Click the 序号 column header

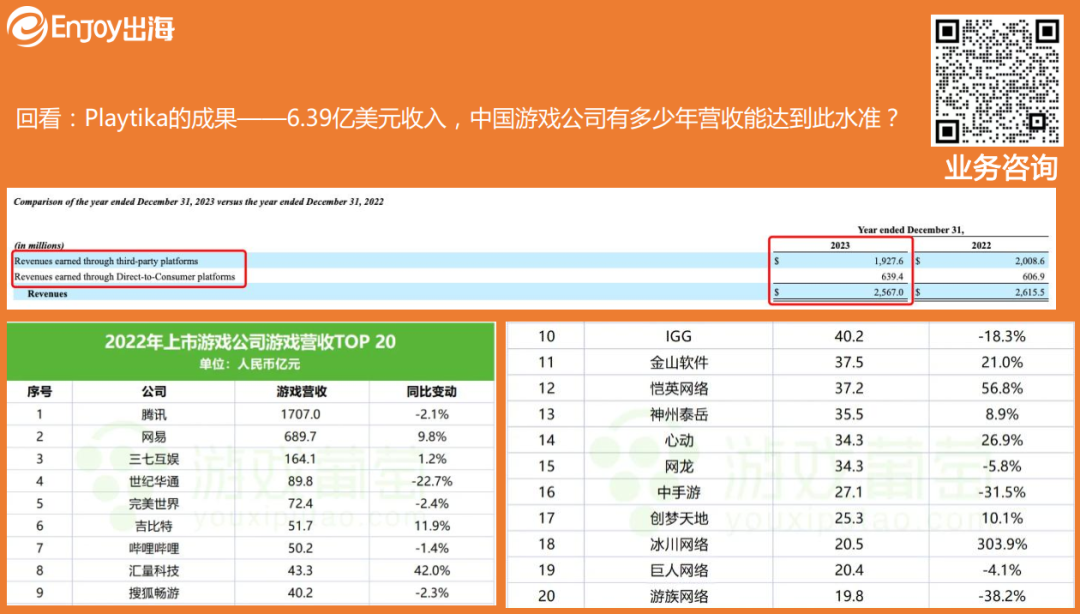coord(39,392)
